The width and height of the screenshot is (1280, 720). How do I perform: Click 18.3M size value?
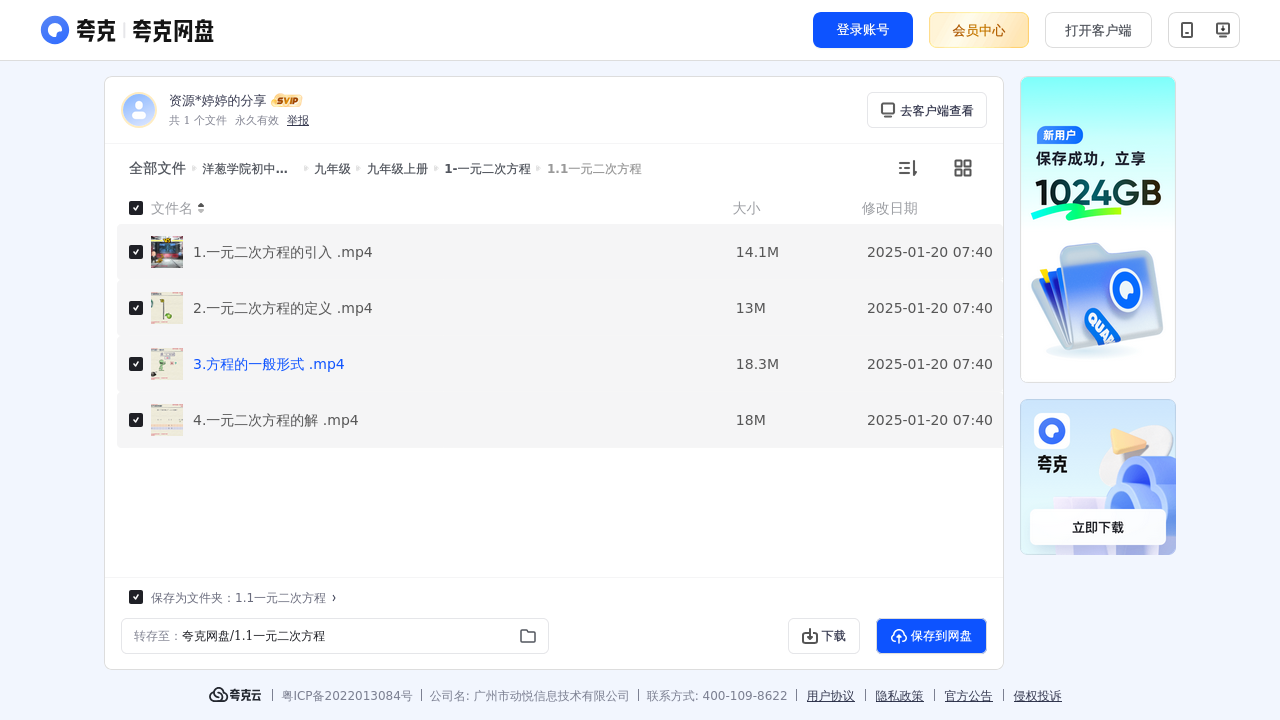click(x=757, y=364)
